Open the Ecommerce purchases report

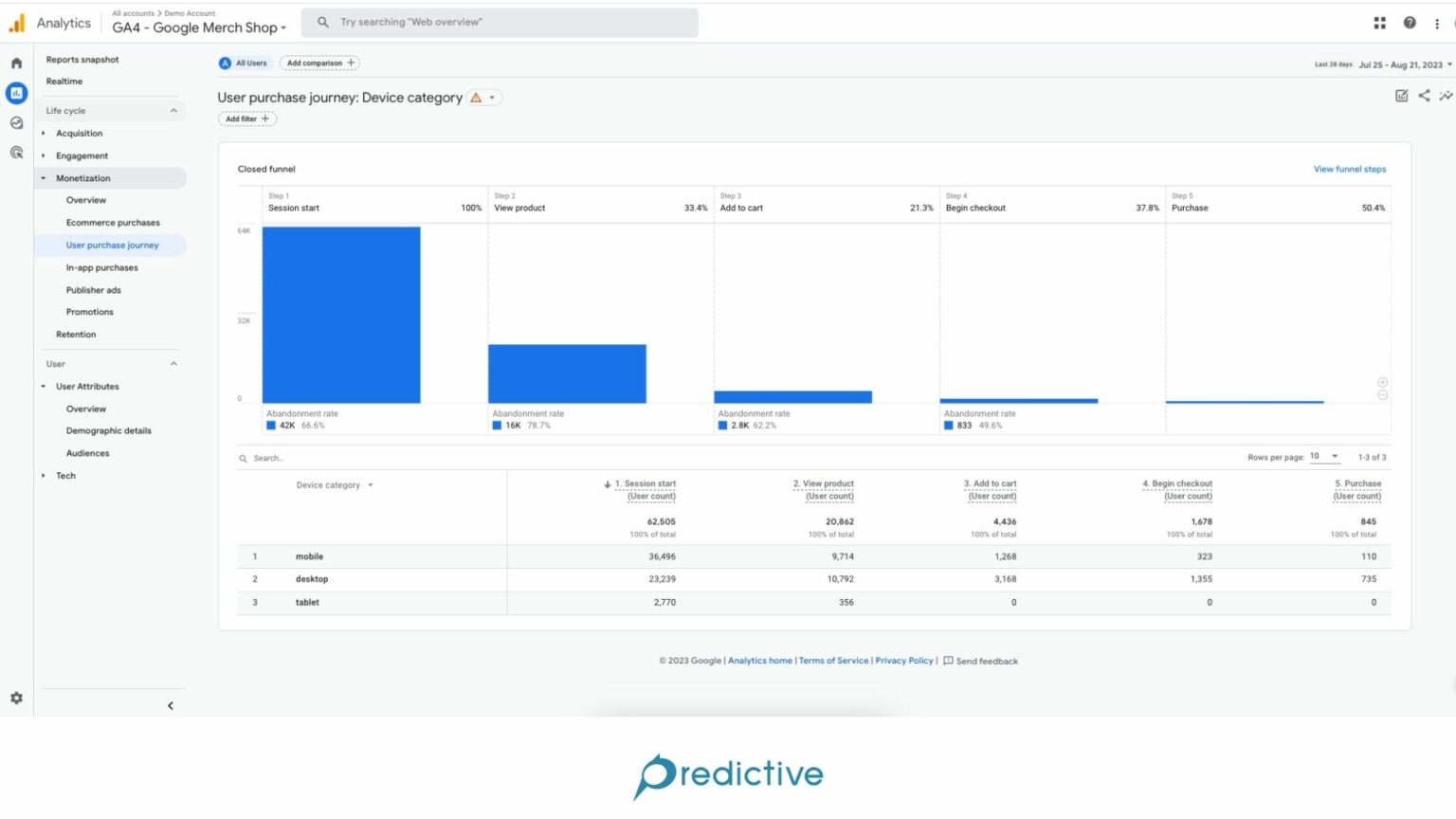pyautogui.click(x=112, y=222)
